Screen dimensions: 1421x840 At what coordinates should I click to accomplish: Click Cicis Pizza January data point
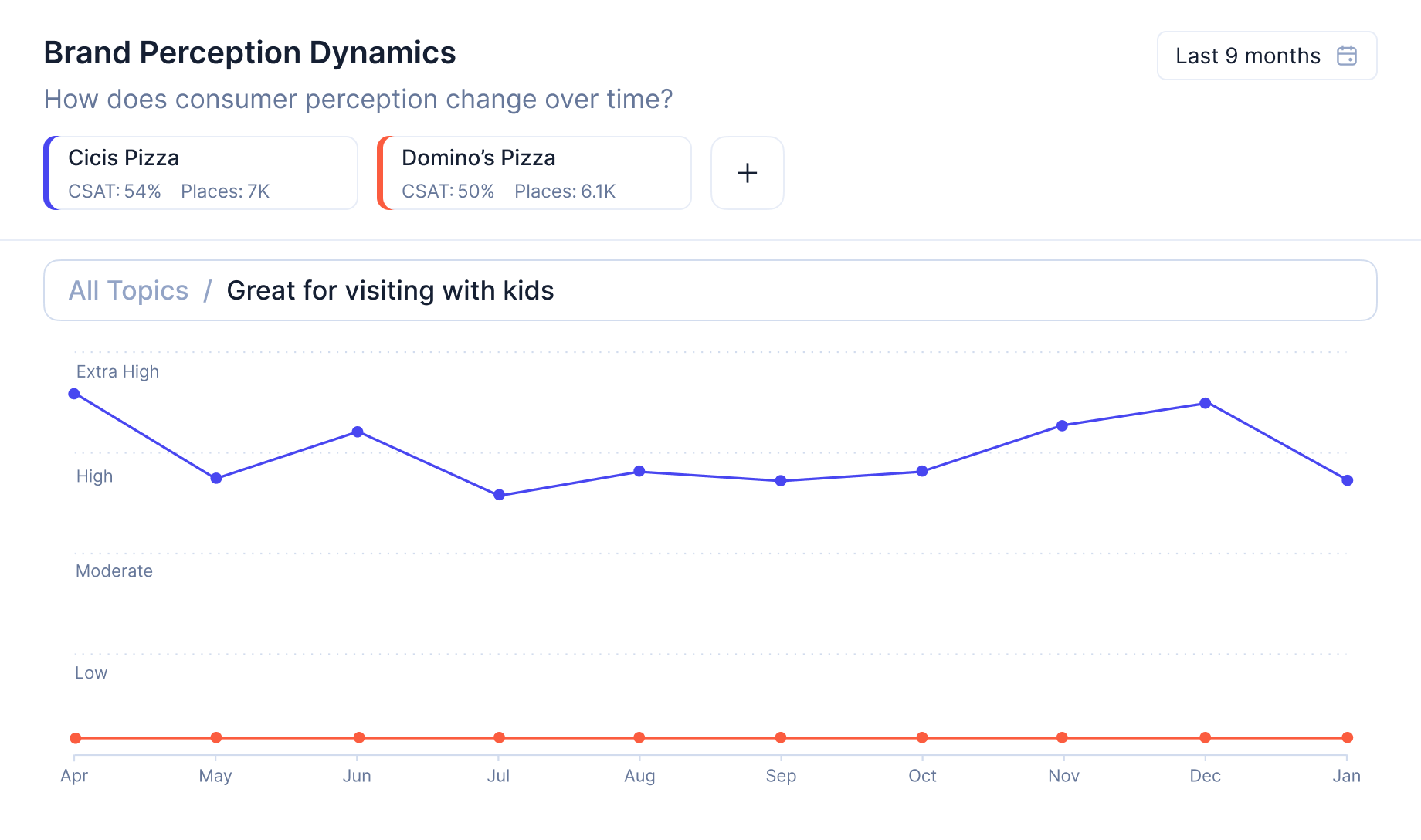point(1348,480)
